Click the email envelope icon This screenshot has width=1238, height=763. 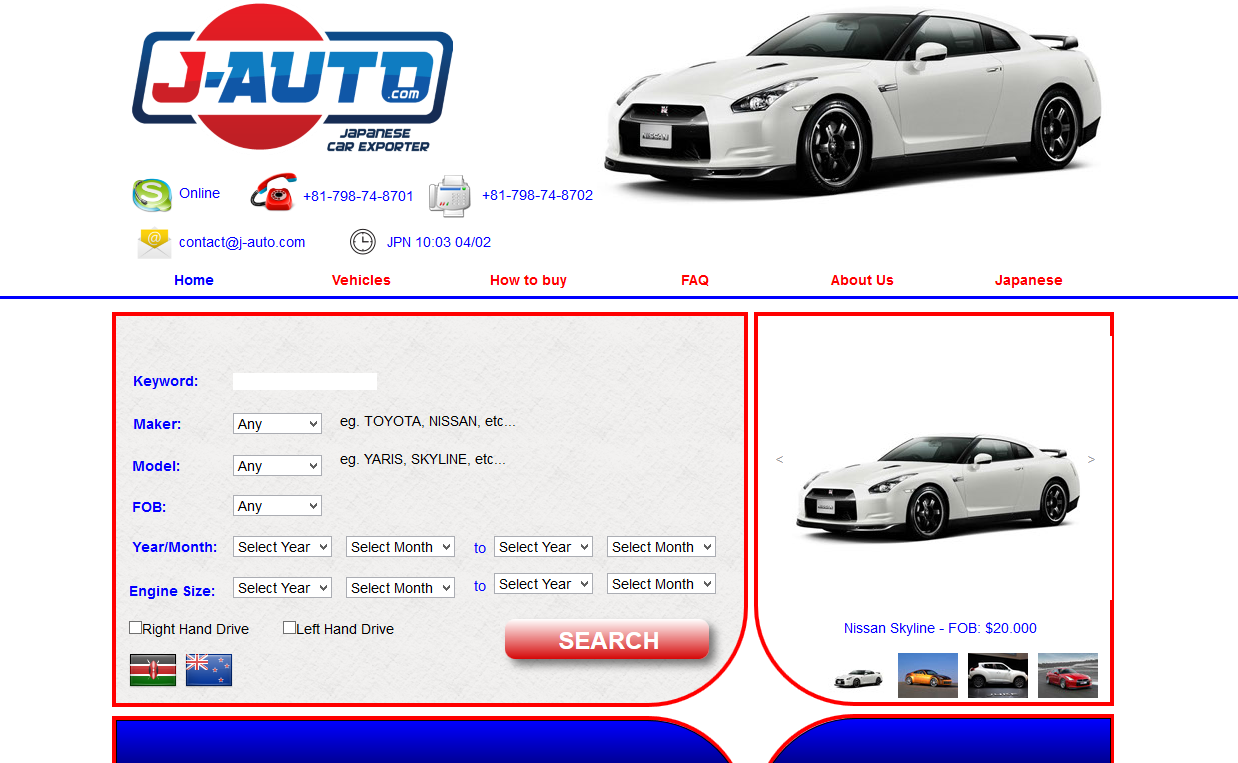(x=154, y=243)
